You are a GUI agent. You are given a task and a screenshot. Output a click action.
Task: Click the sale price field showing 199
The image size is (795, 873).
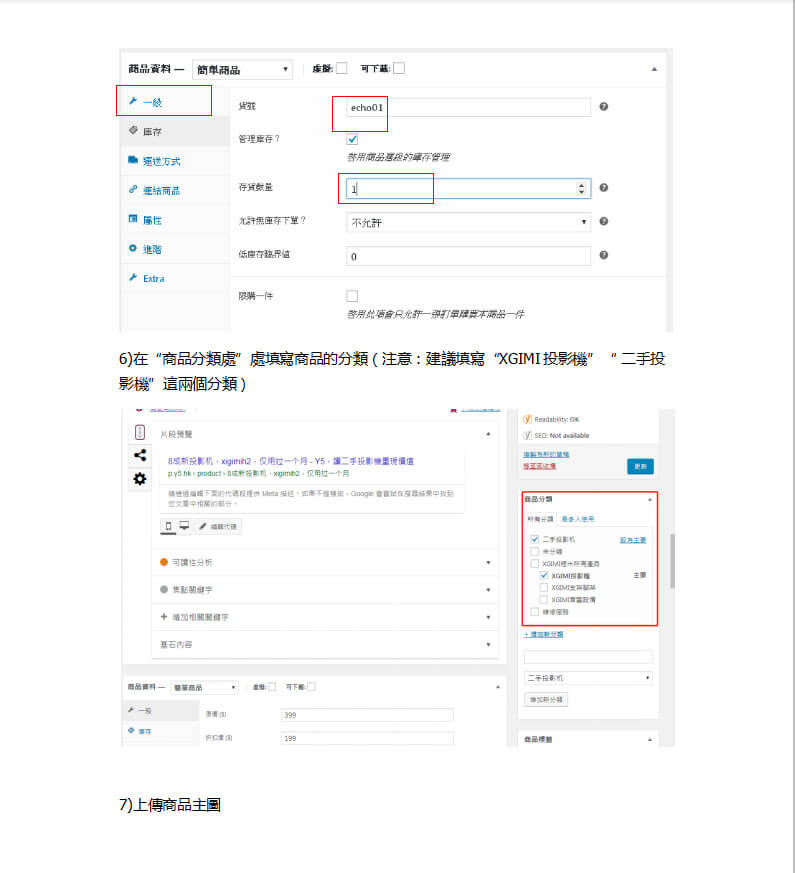tap(367, 738)
